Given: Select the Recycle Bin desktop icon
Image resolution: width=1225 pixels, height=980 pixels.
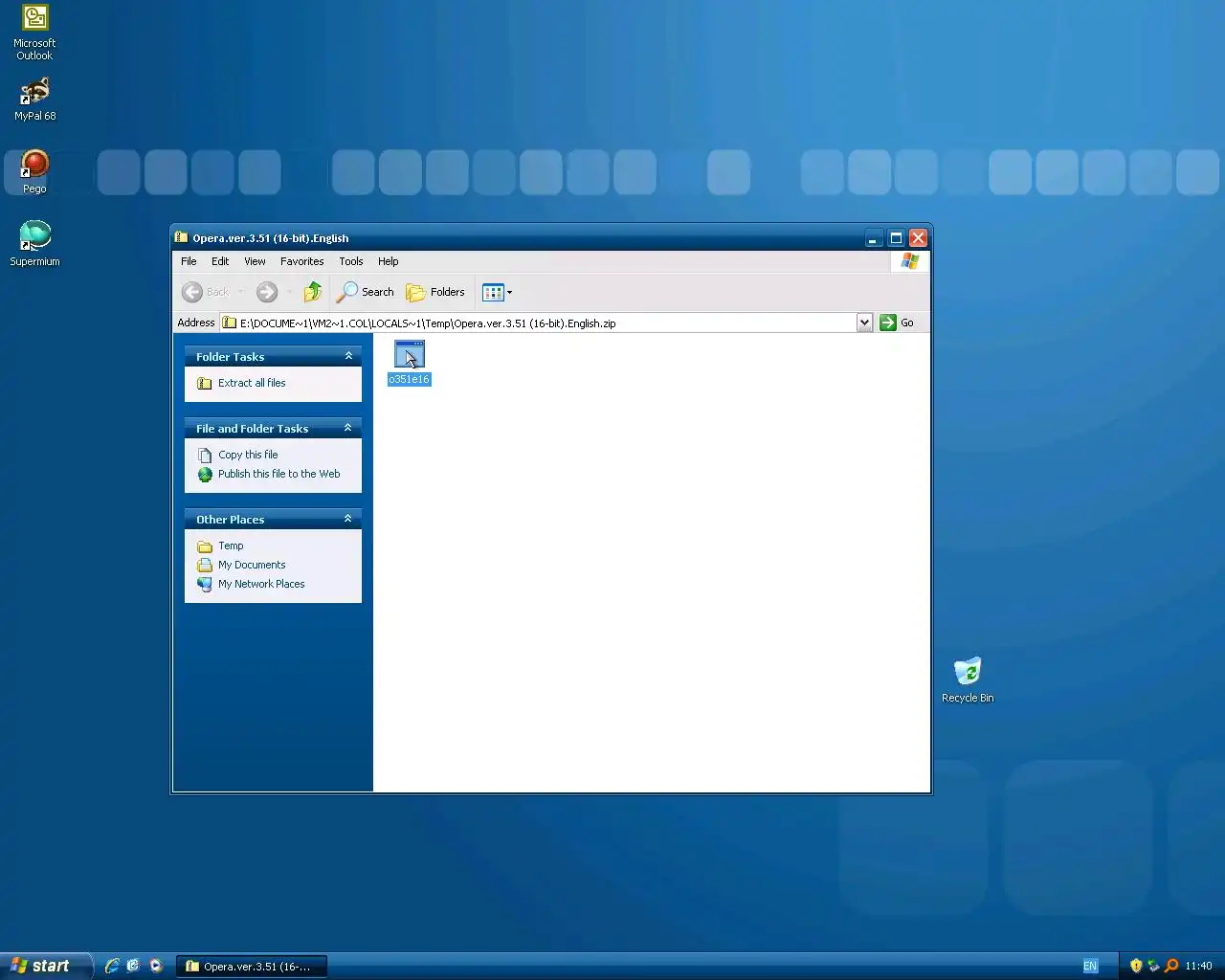Looking at the screenshot, I should [x=968, y=680].
